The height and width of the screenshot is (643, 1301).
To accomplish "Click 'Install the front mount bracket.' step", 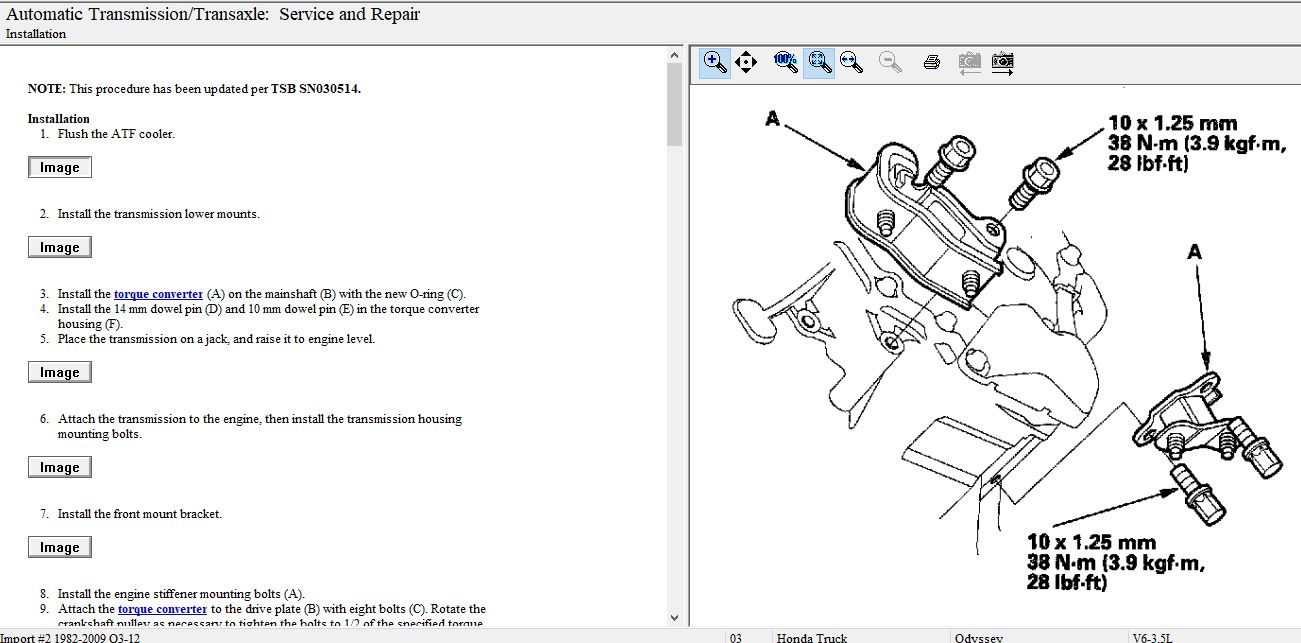I will 140,514.
